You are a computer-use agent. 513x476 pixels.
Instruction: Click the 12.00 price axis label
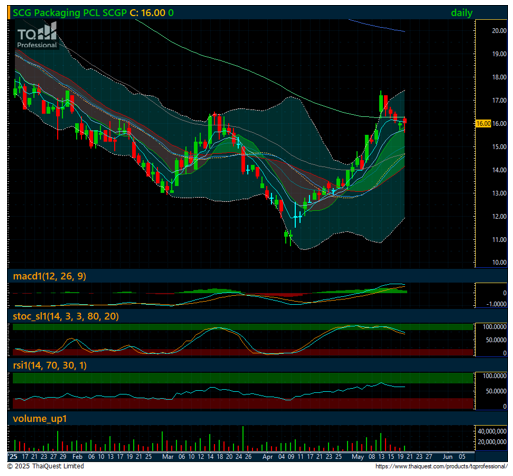pyautogui.click(x=499, y=217)
